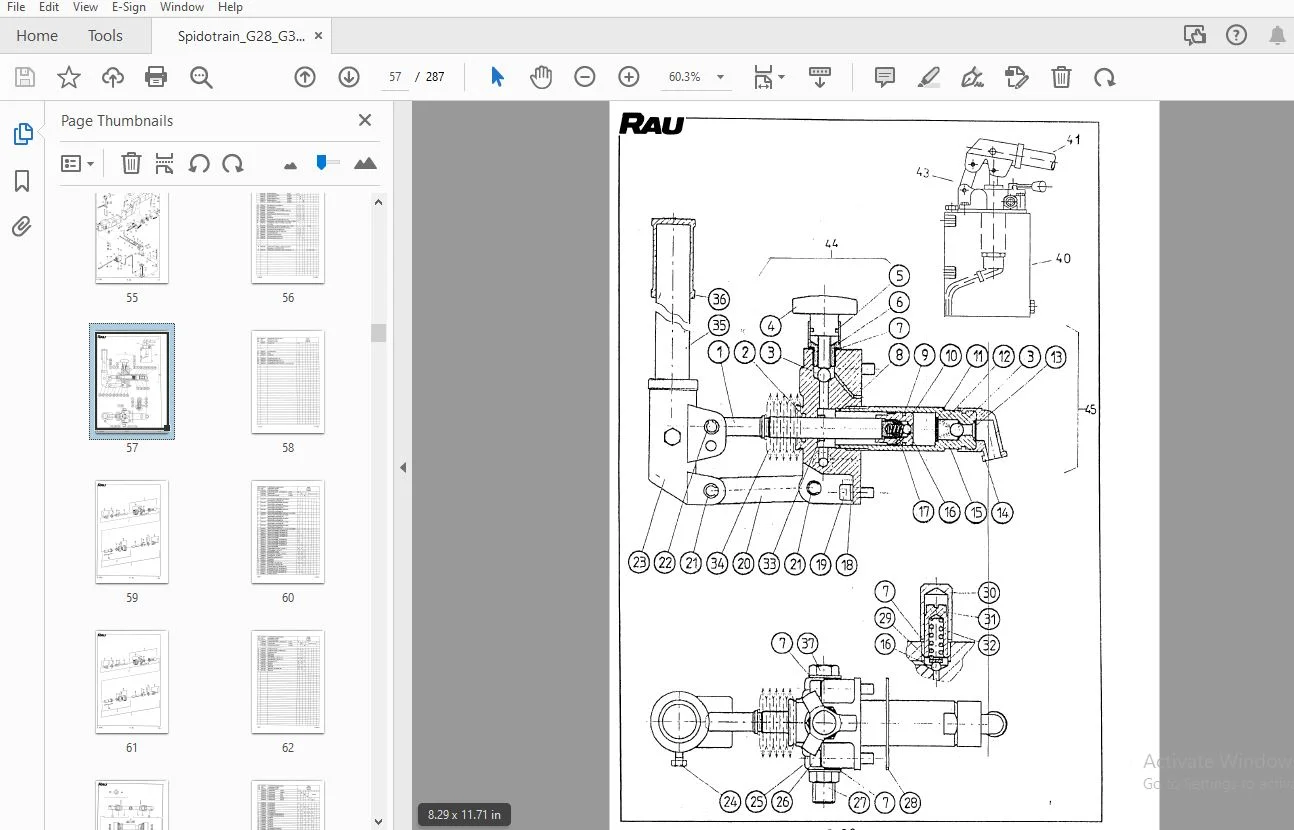Viewport: 1294px width, 830px height.
Task: Select the page 62 thumbnail
Action: [x=288, y=682]
